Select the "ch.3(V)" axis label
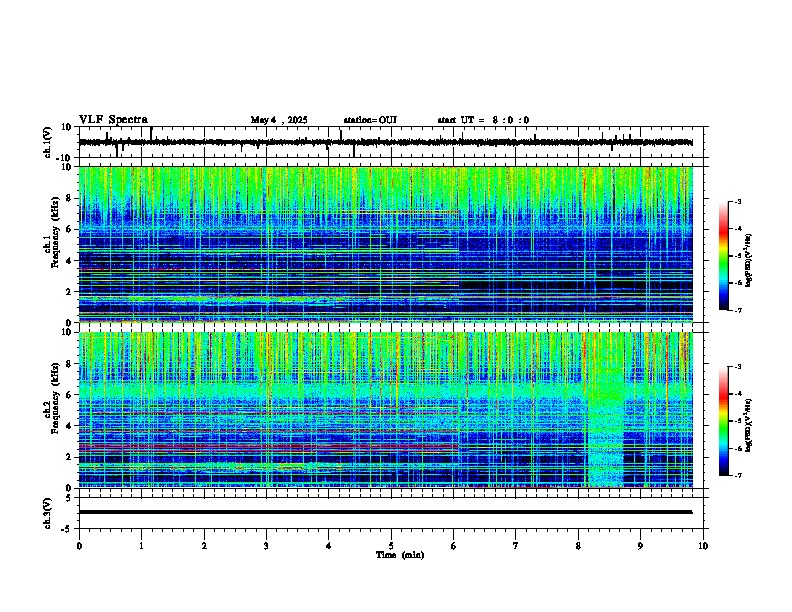This screenshot has width=792, height=612. point(48,513)
